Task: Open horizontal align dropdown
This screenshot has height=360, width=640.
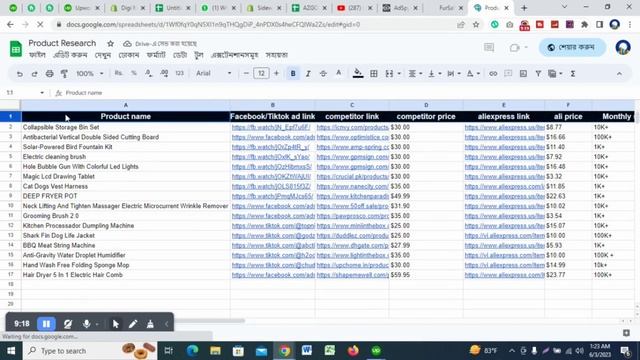Action: point(415,73)
